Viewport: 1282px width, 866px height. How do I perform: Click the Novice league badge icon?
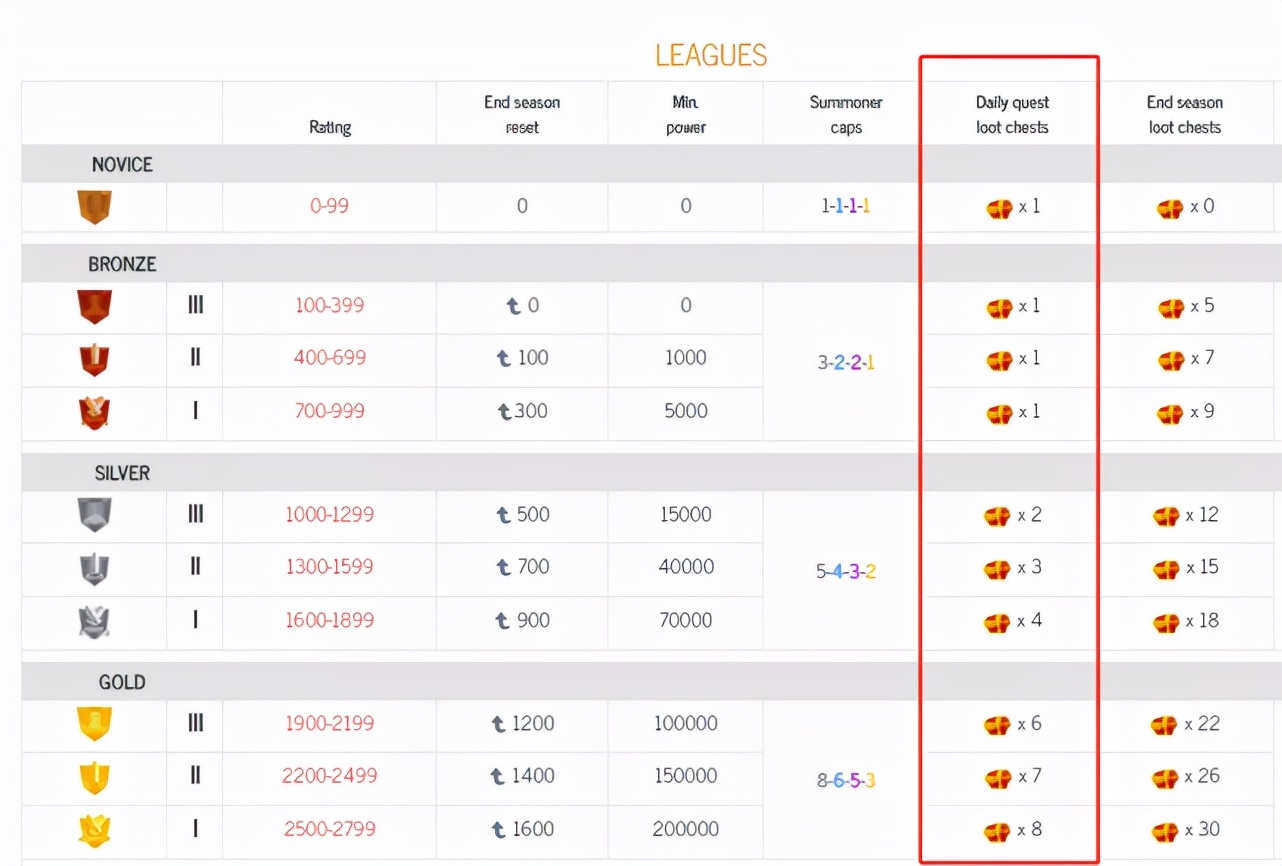94,207
